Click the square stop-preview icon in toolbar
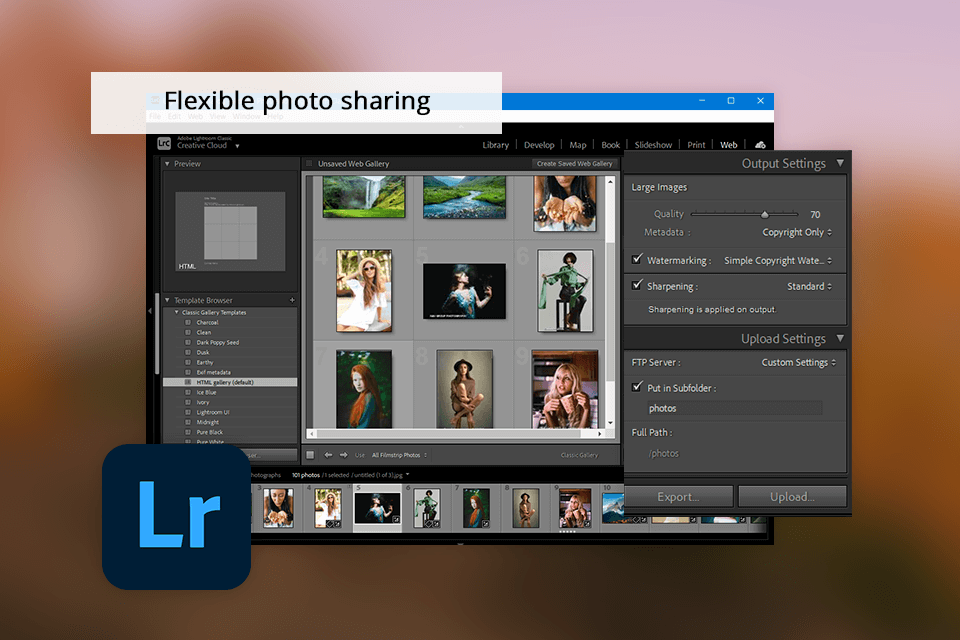Image resolution: width=960 pixels, height=640 pixels. pyautogui.click(x=310, y=455)
